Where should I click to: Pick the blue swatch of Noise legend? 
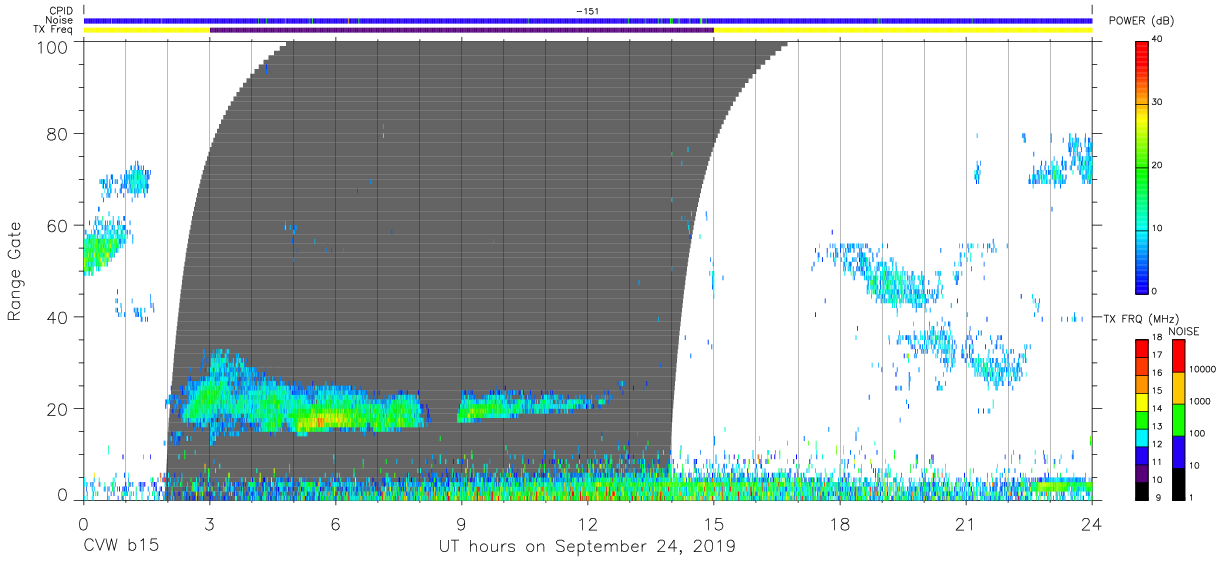tap(1178, 451)
